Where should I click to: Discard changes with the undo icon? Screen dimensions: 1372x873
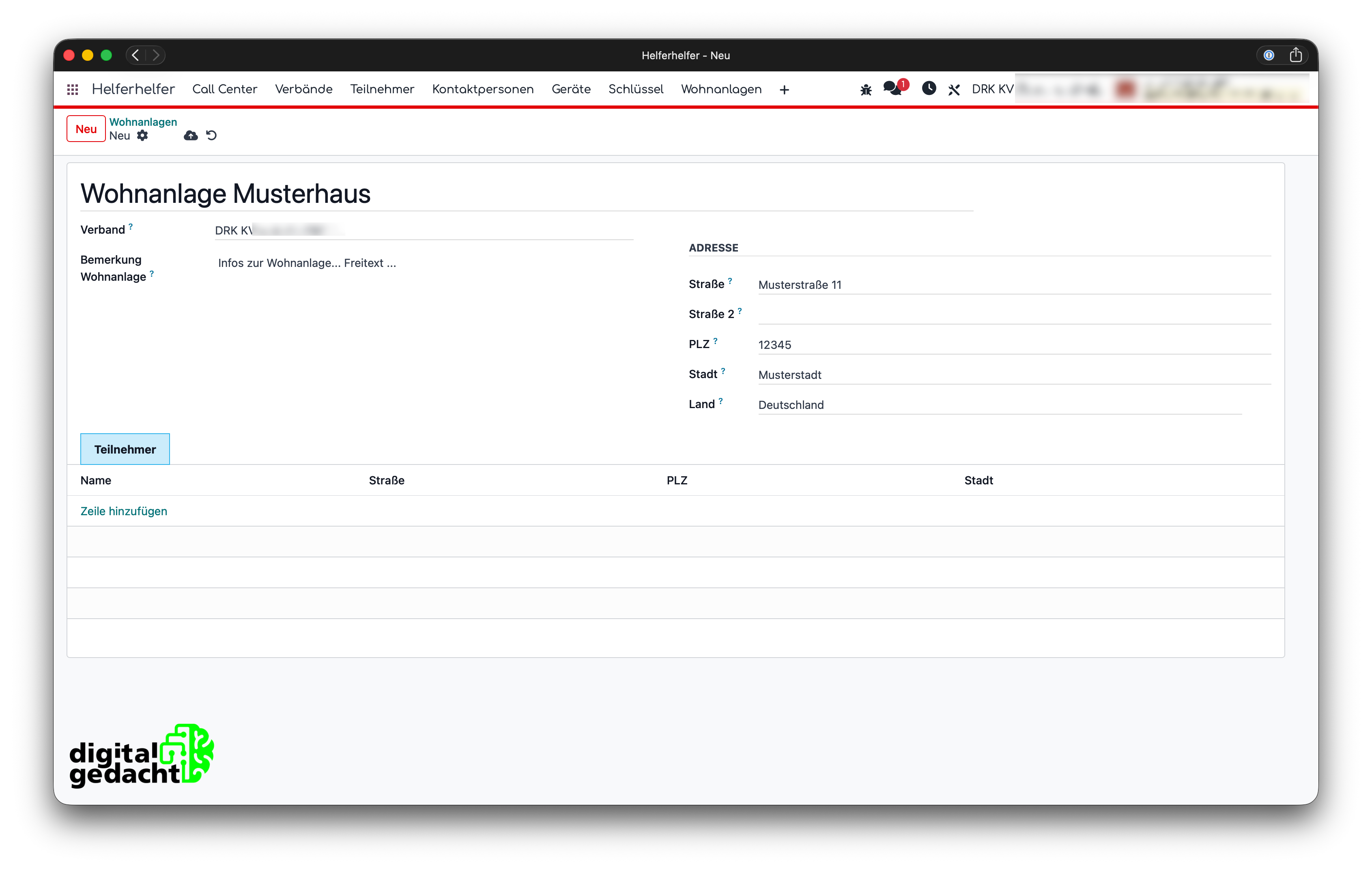[x=211, y=135]
